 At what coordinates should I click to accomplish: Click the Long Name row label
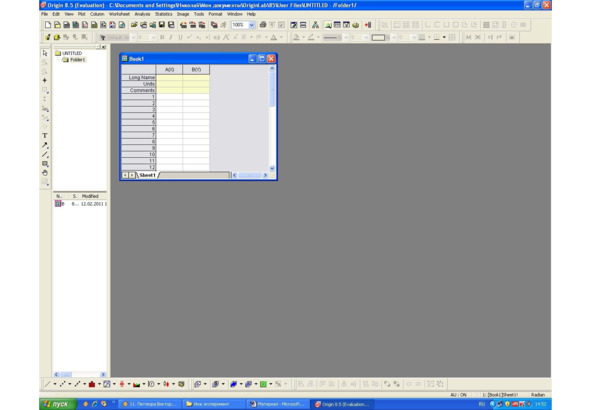pyautogui.click(x=139, y=77)
